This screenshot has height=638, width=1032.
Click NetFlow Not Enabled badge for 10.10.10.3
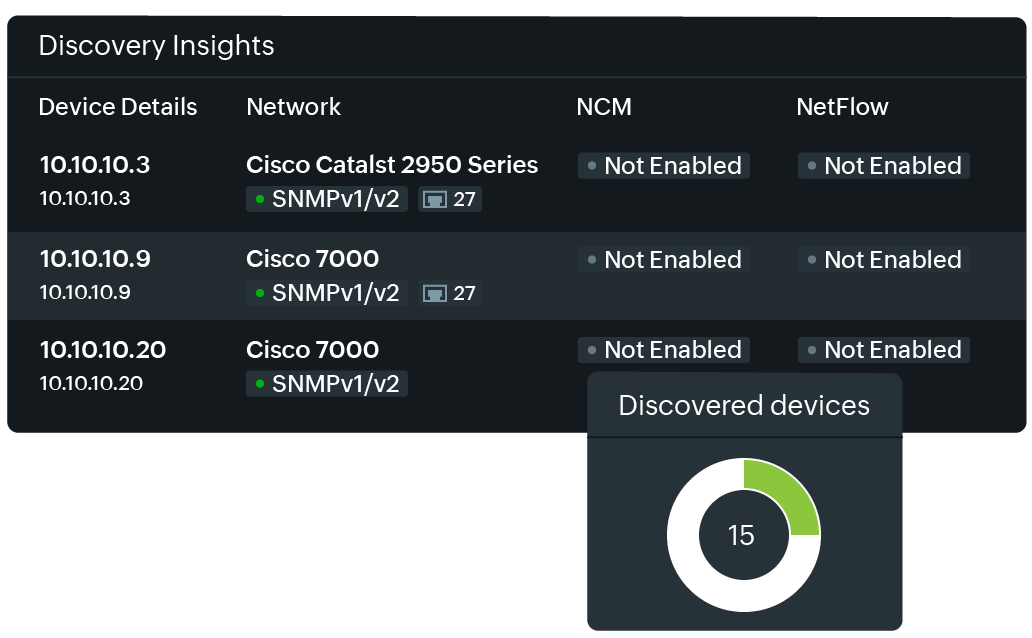pyautogui.click(x=883, y=166)
